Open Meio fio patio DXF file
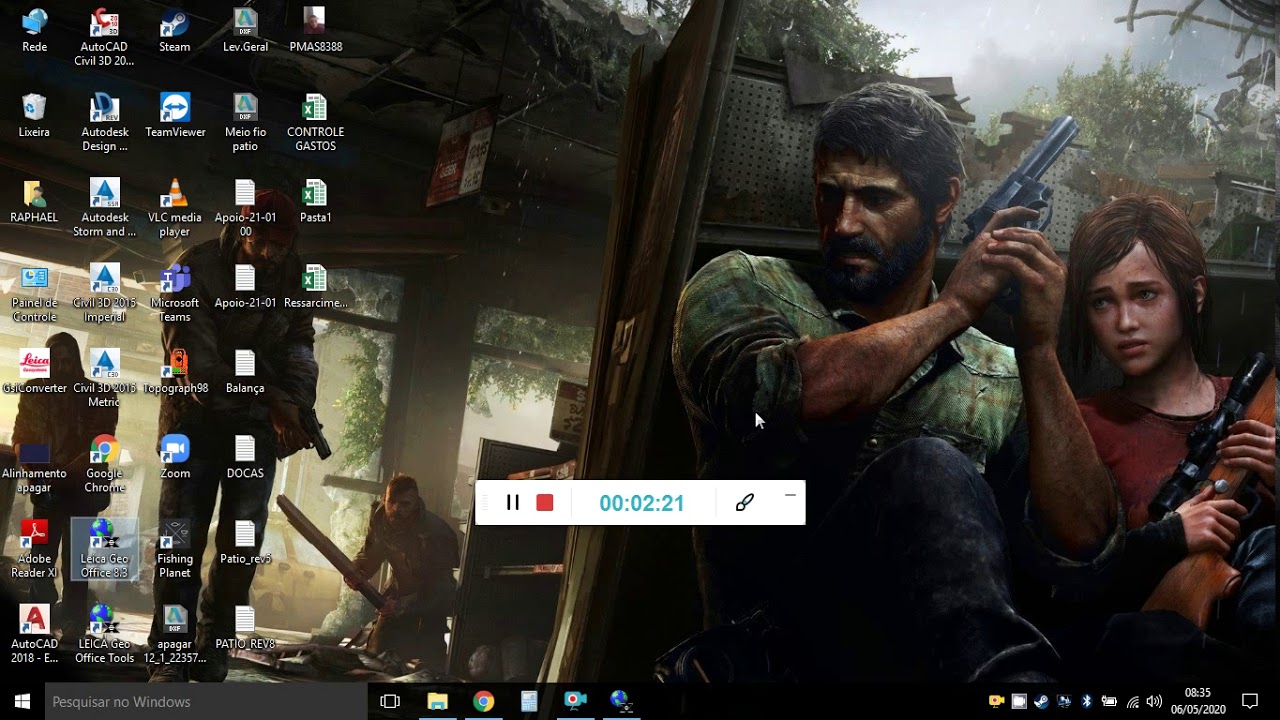Screen dimensions: 1280x720 tap(245, 123)
